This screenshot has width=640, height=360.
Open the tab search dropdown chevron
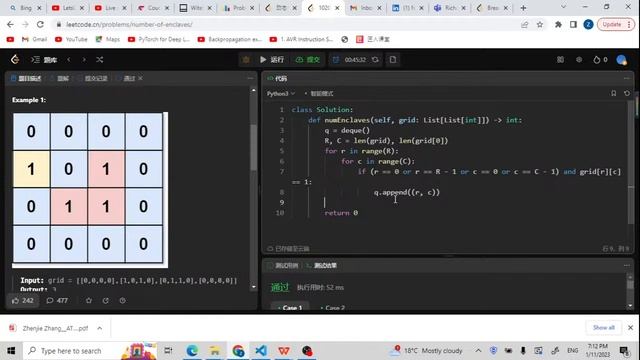coord(563,7)
